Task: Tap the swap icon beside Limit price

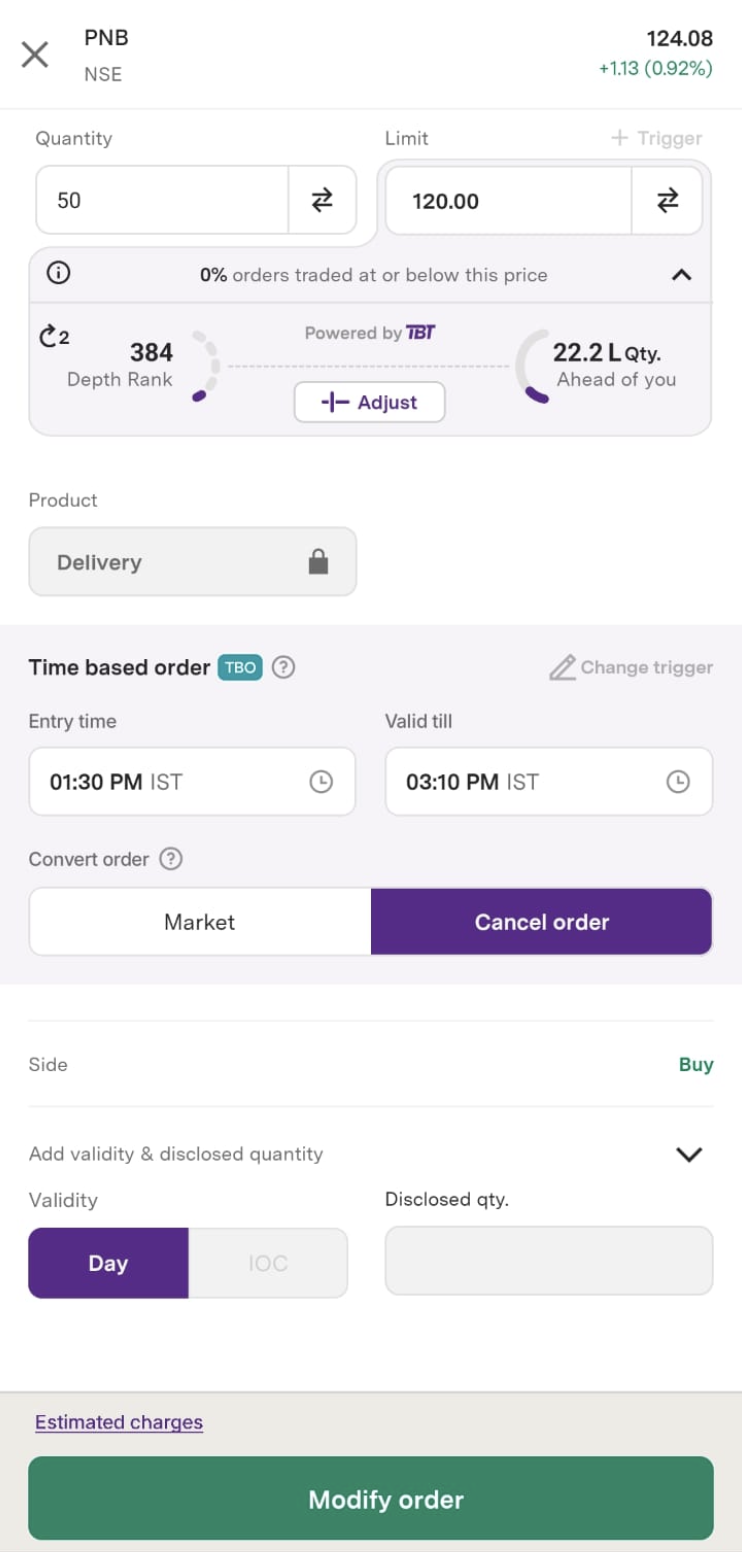Action: 667,201
